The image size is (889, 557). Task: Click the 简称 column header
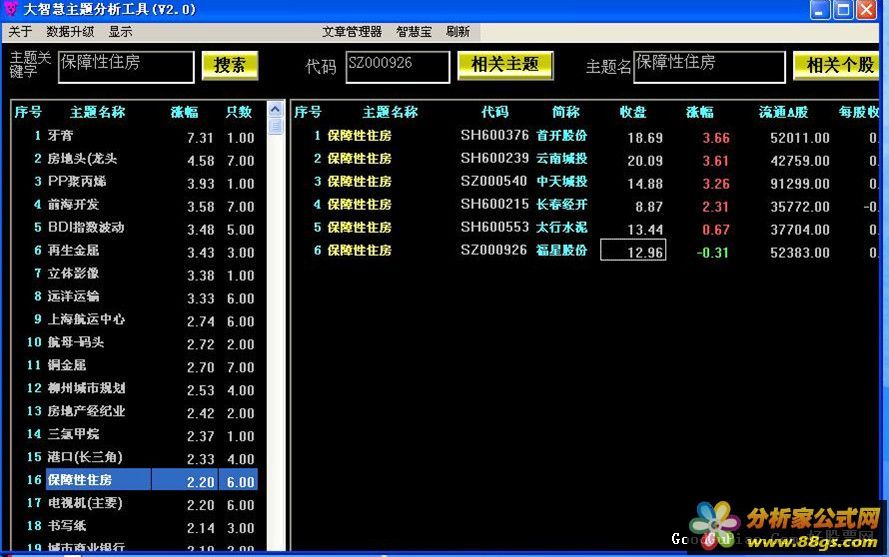(x=566, y=112)
